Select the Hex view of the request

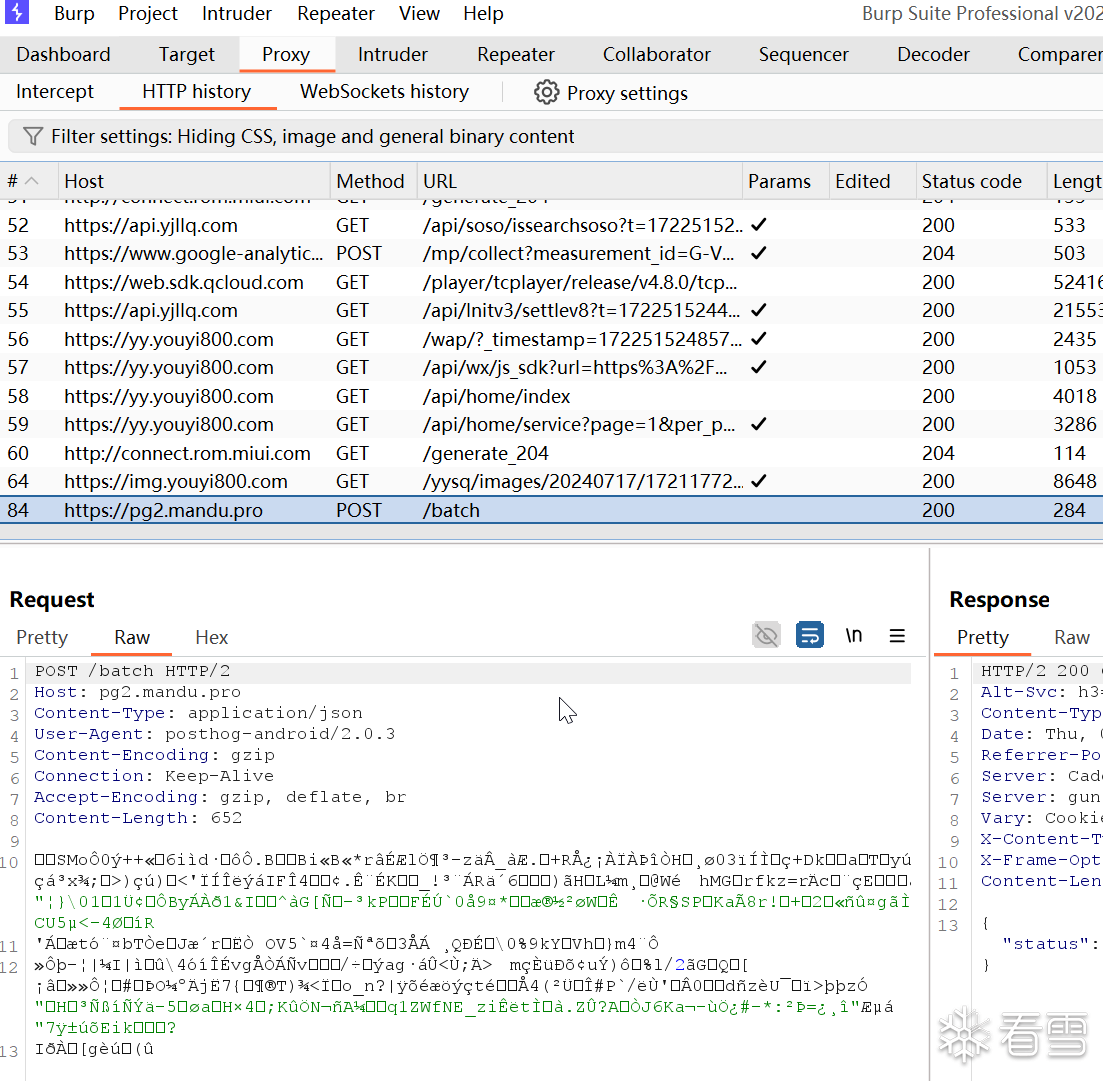(212, 637)
